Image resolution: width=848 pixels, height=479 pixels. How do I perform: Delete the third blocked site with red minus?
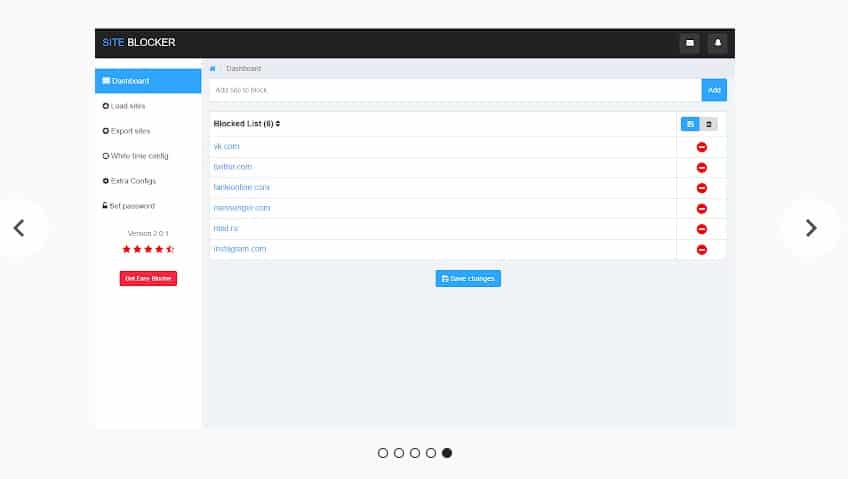pos(701,188)
